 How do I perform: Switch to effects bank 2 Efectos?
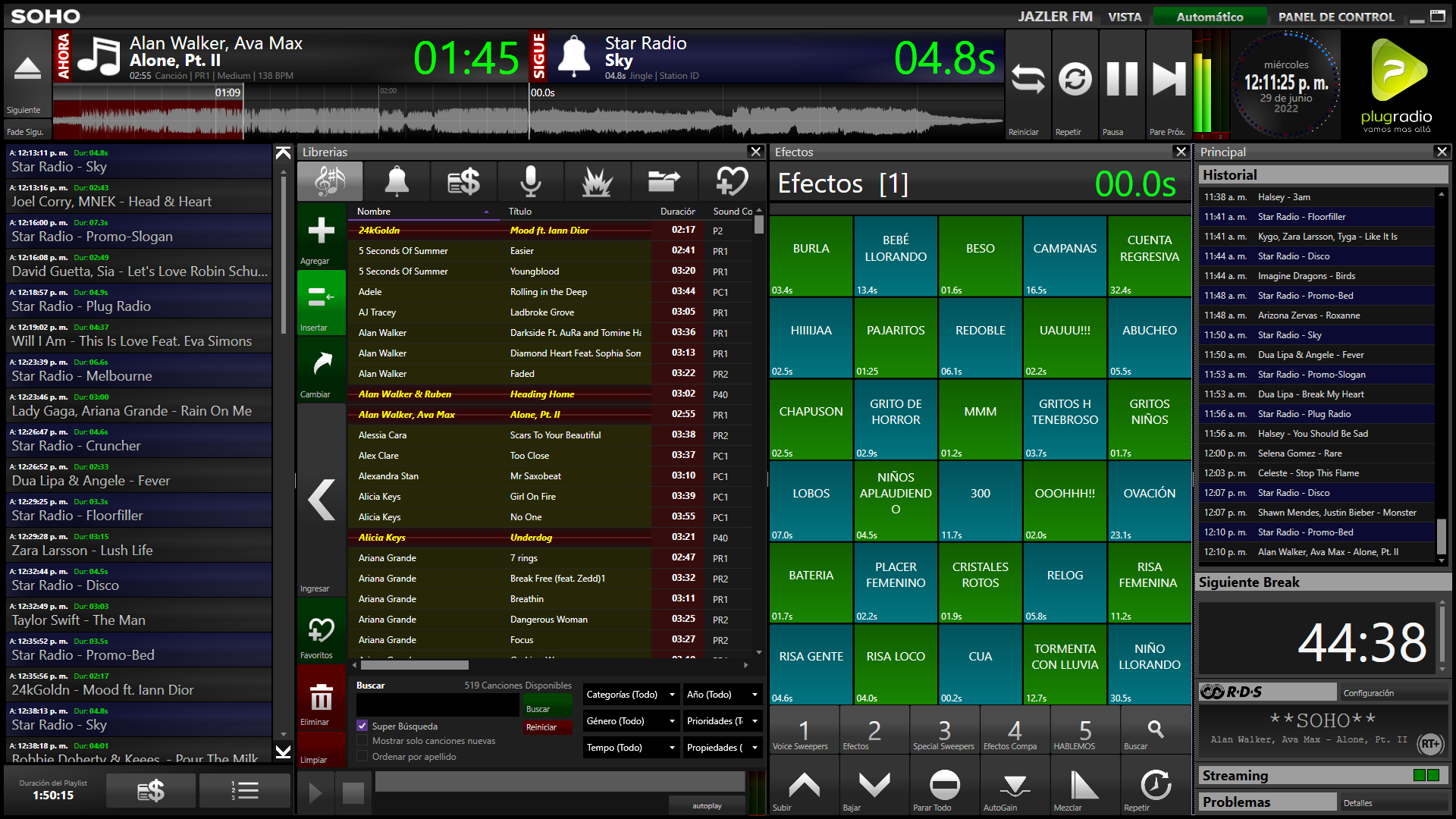[x=874, y=731]
